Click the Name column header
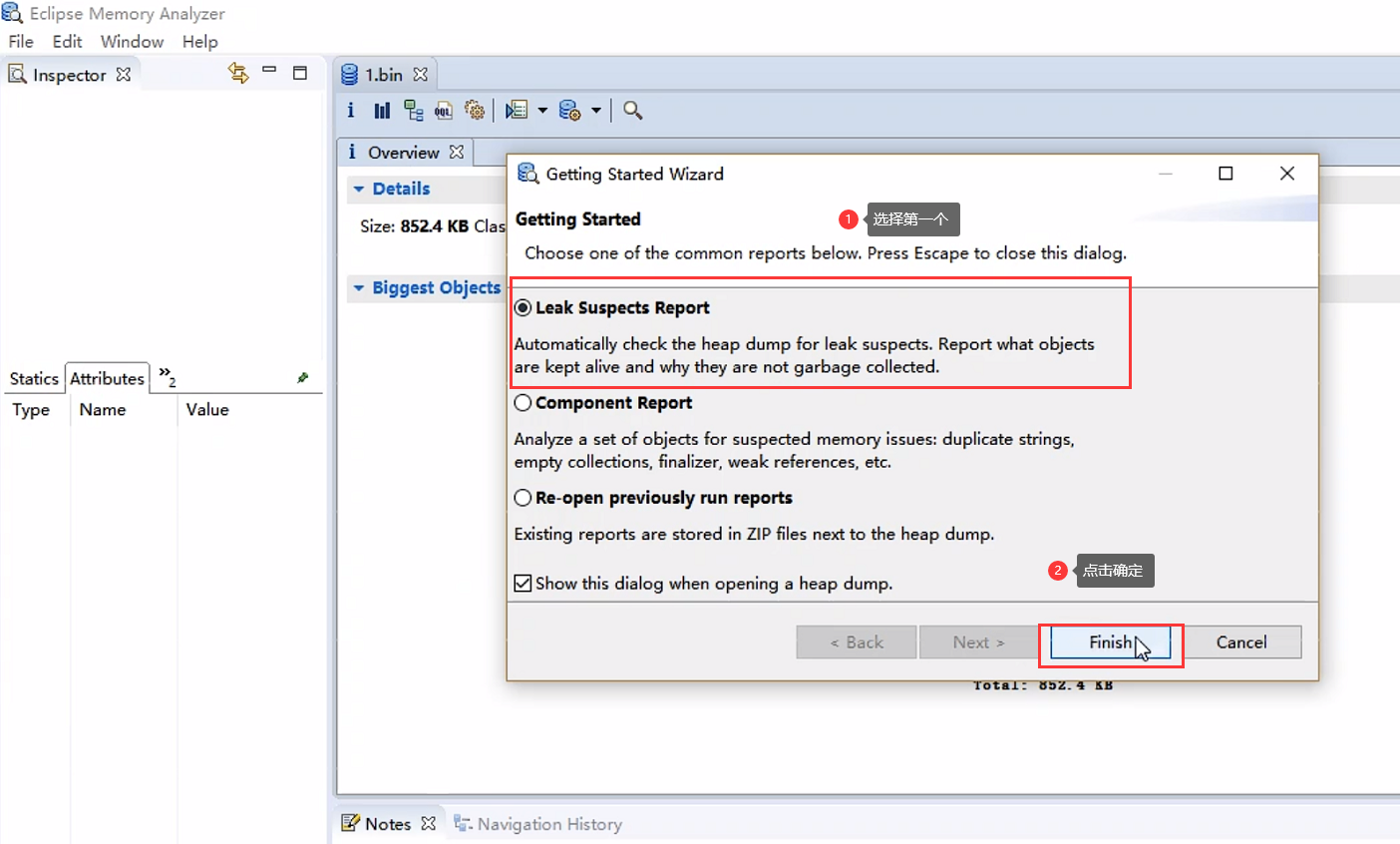Screen dimensions: 1400x844 click(x=103, y=409)
